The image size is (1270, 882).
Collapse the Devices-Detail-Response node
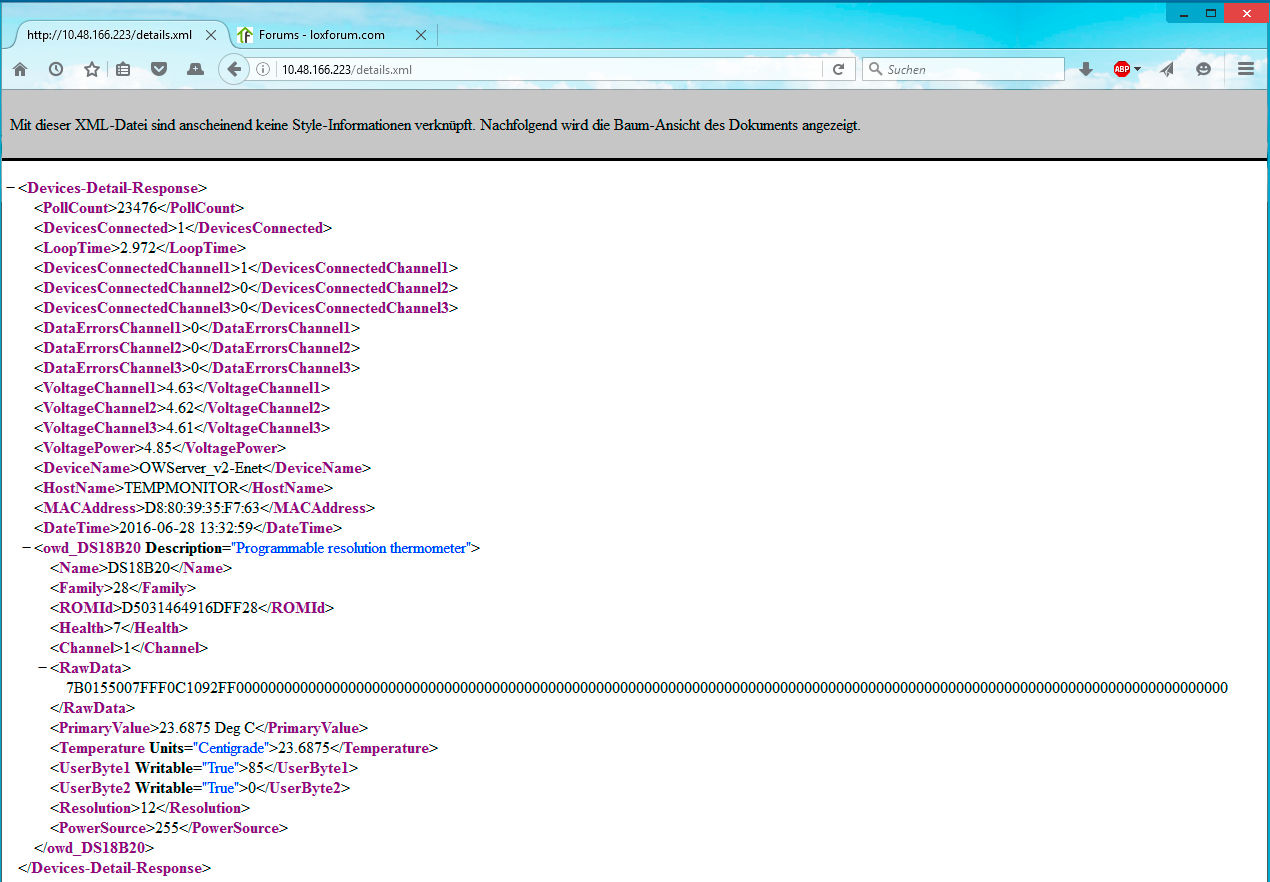coord(11,188)
